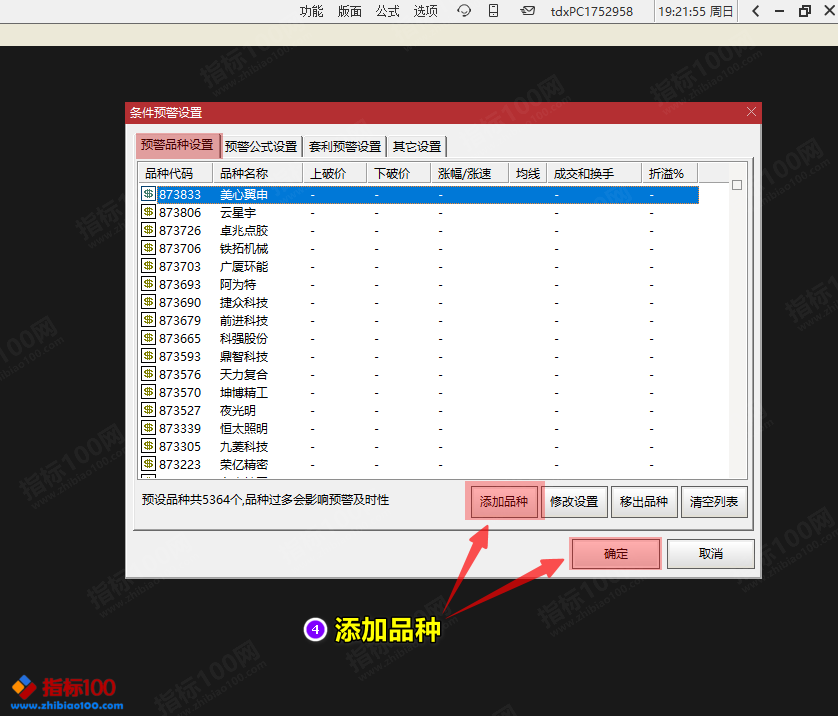Image resolution: width=838 pixels, height=716 pixels.
Task: Select the row named 美心翼申
Action: pos(419,194)
